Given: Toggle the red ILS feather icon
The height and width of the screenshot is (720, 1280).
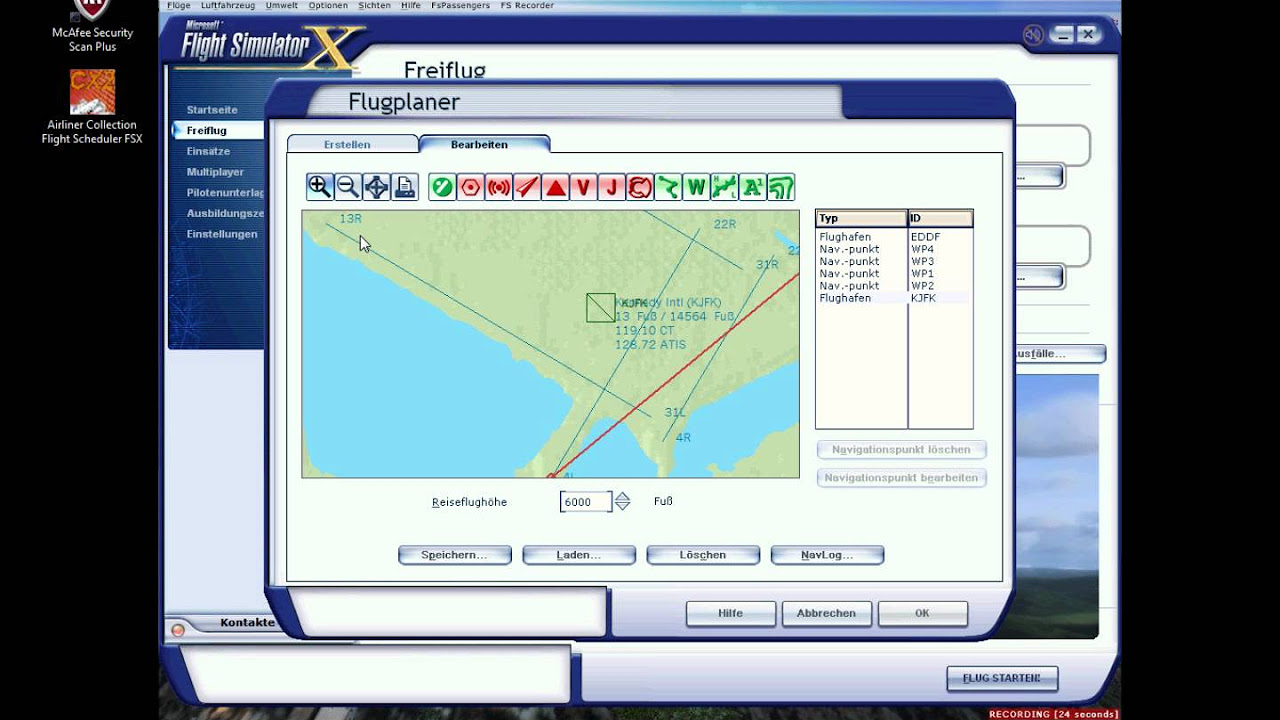Looking at the screenshot, I should pyautogui.click(x=527, y=187).
